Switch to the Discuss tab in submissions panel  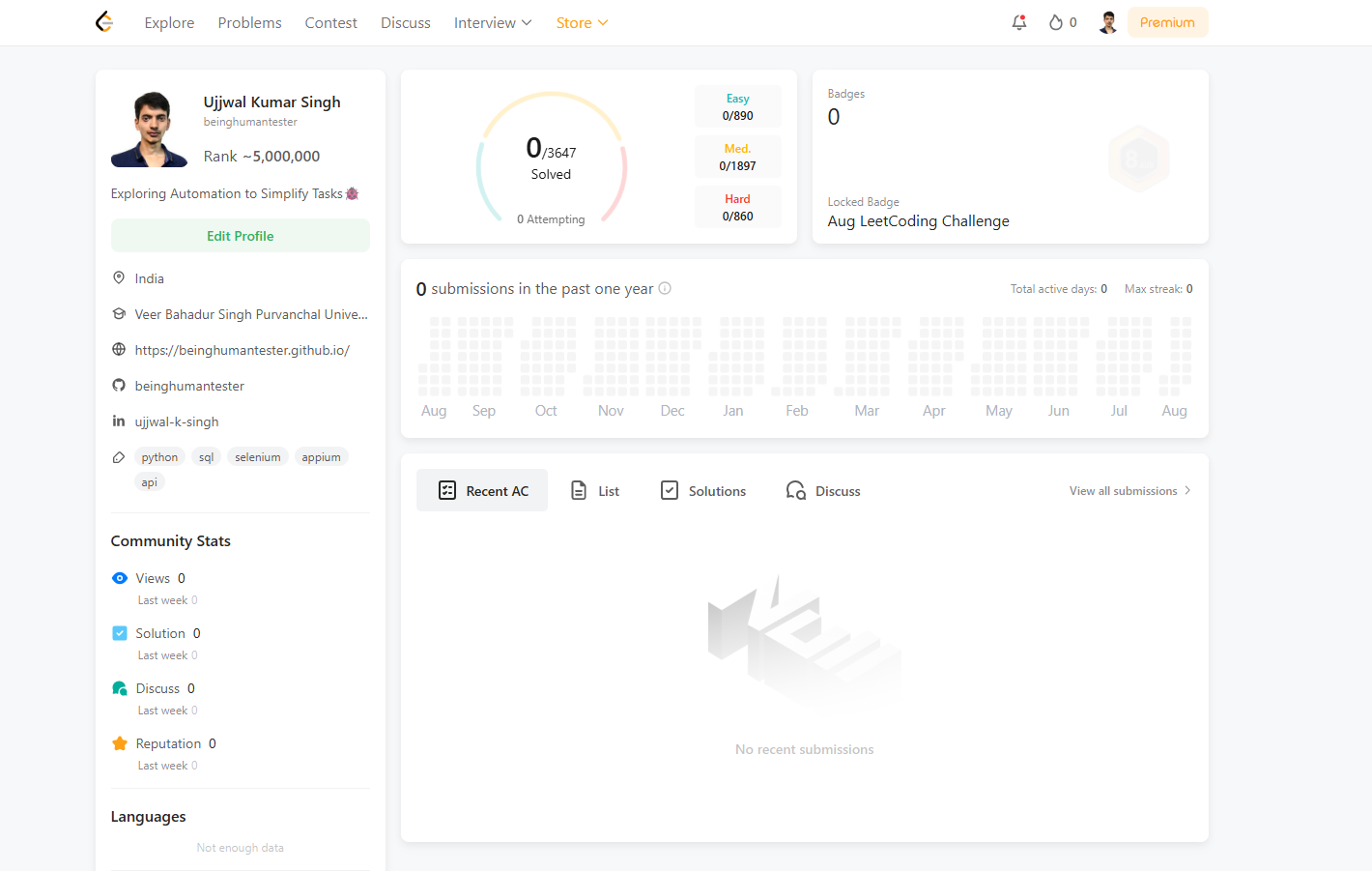point(823,490)
